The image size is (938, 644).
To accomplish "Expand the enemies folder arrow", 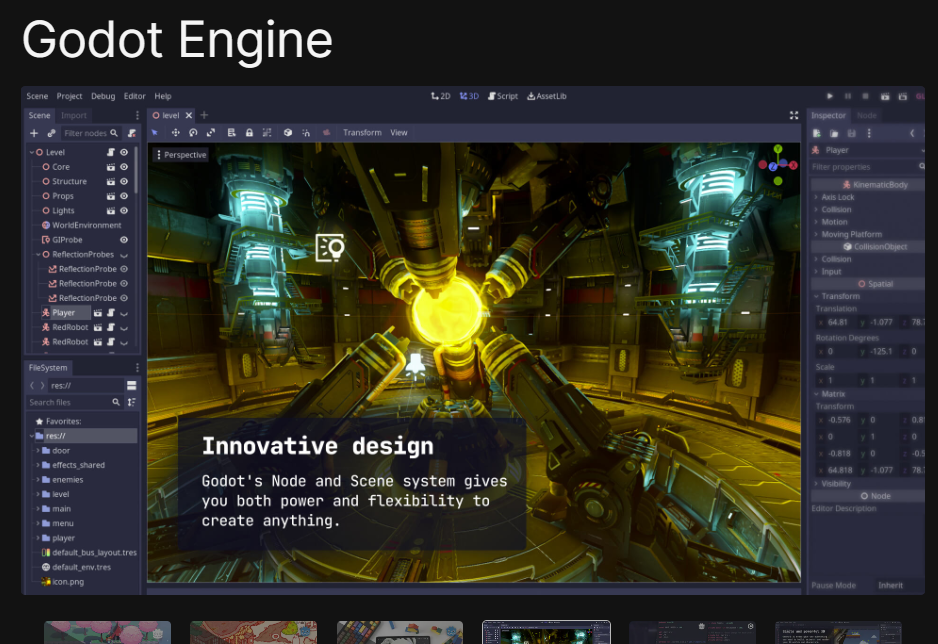I will click(38, 480).
